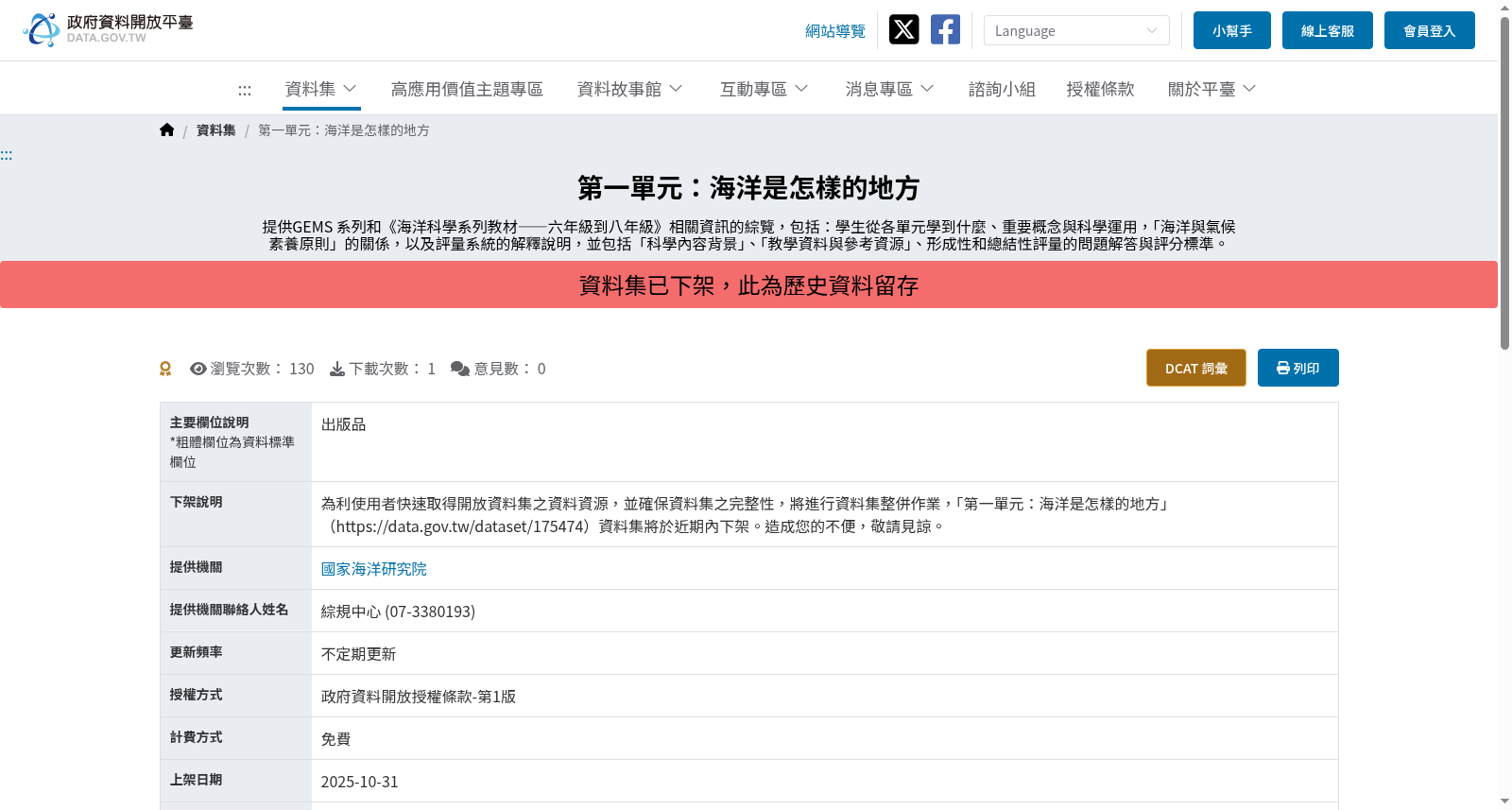Open the Facebook social icon

tap(945, 29)
